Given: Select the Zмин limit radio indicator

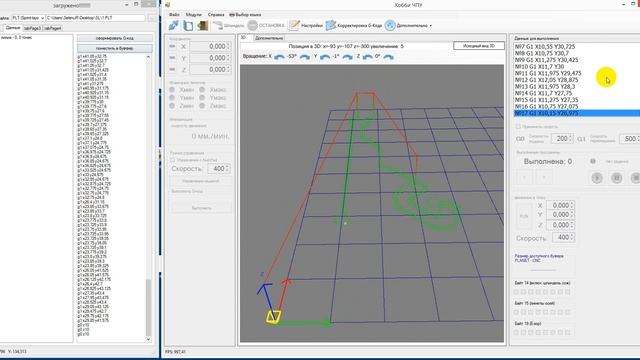Looking at the screenshot, I should click(172, 106).
